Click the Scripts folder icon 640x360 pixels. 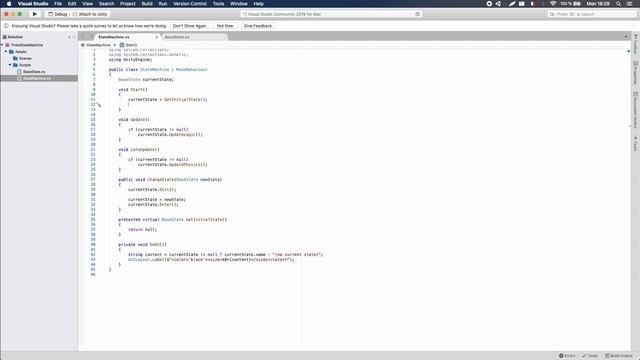pyautogui.click(x=16, y=65)
